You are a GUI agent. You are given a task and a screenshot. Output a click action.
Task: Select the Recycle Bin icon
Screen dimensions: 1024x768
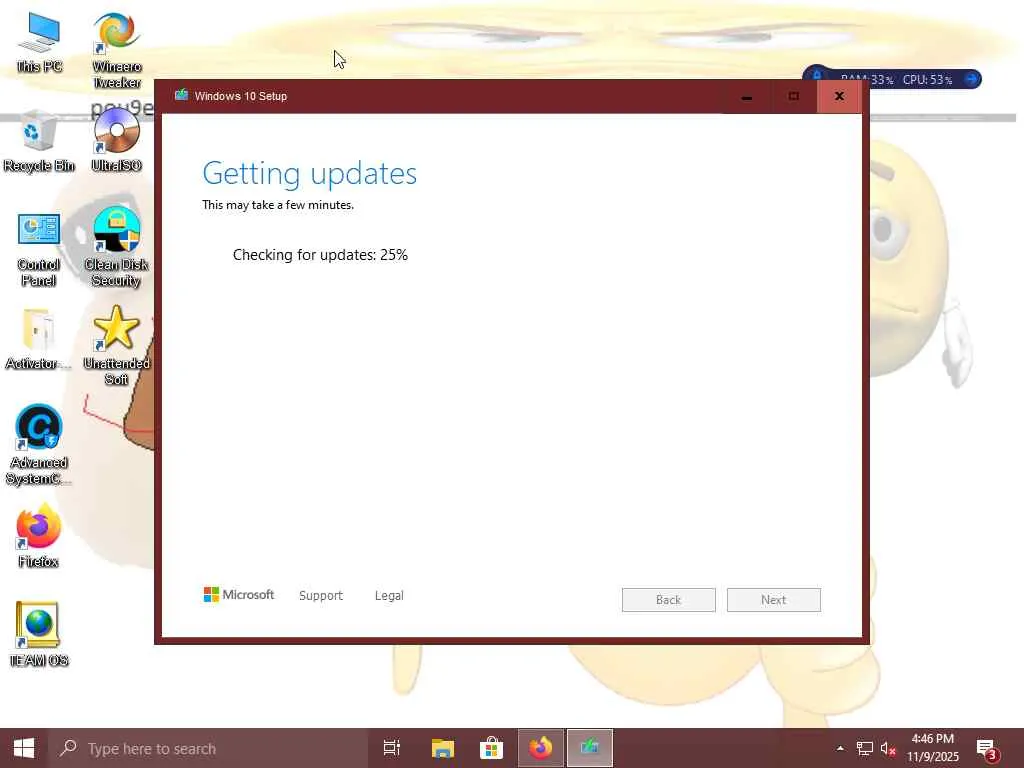click(39, 141)
